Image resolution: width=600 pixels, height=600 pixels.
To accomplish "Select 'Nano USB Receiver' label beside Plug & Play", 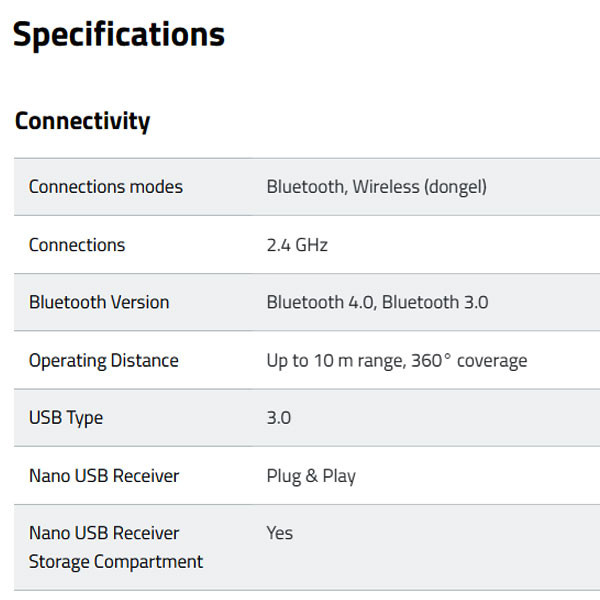I will [x=104, y=475].
